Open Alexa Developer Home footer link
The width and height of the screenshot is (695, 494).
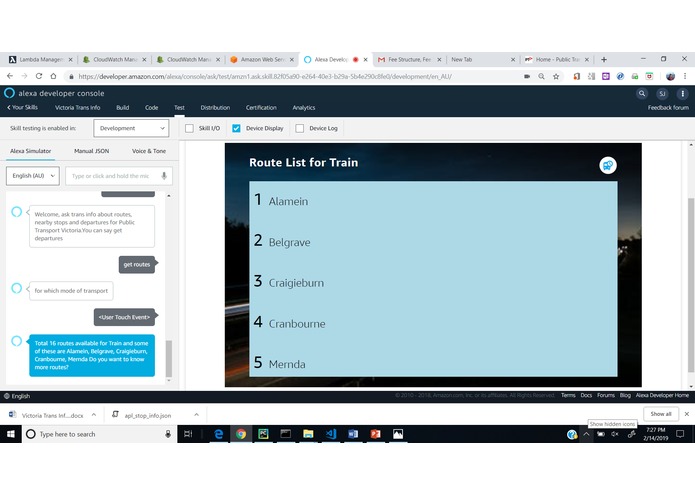click(x=662, y=395)
